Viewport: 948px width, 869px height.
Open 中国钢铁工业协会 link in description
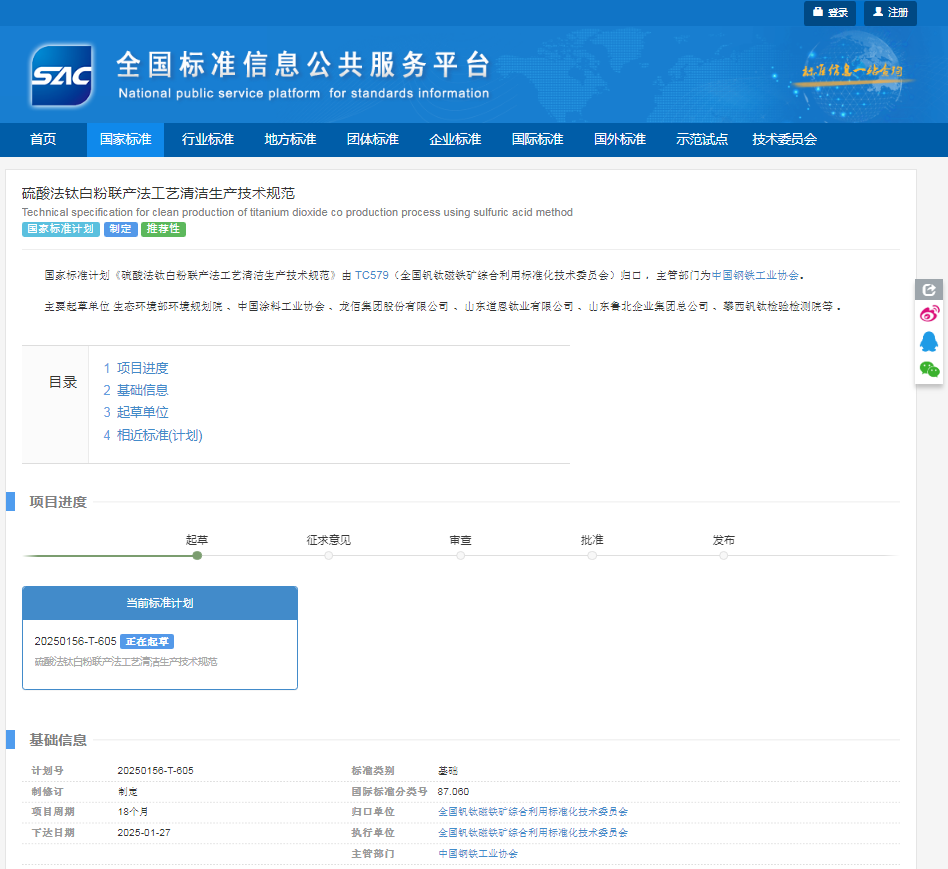[755, 275]
